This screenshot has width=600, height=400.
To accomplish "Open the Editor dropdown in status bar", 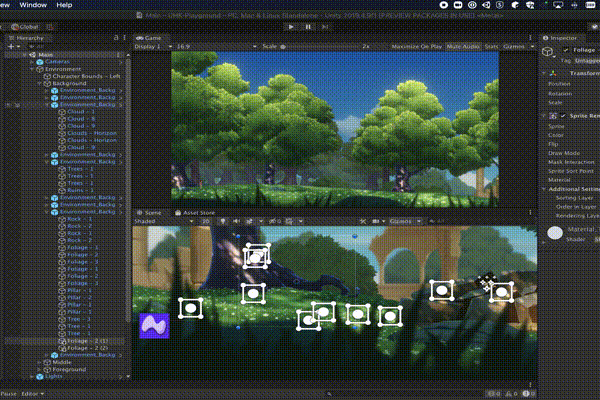I will (x=33, y=393).
